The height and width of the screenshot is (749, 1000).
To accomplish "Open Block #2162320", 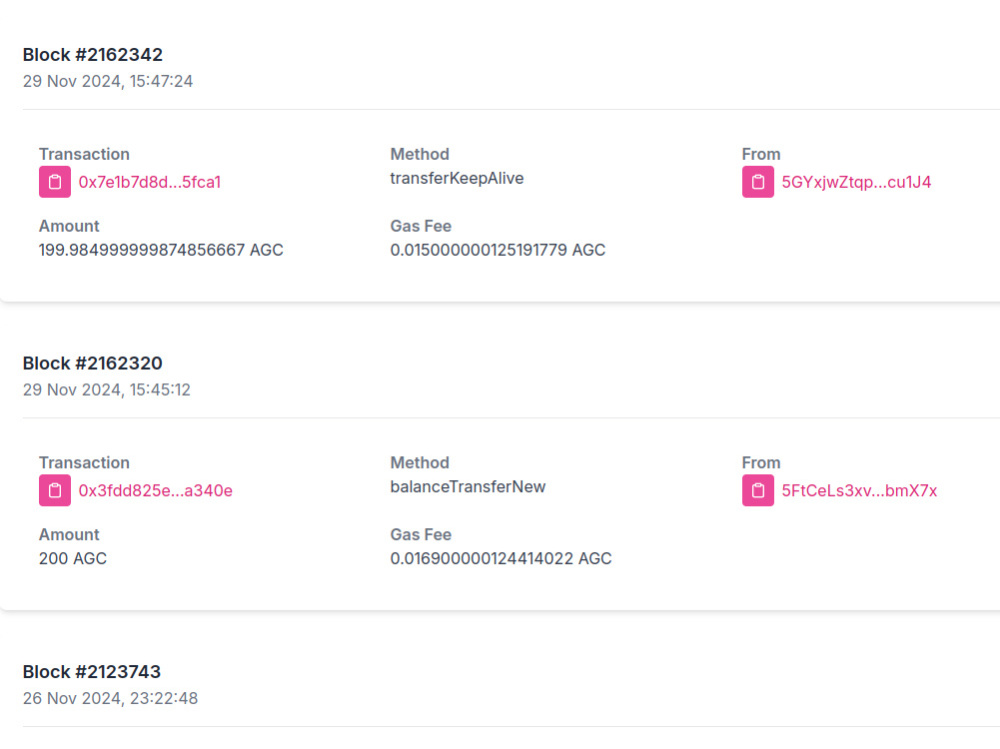I will click(92, 363).
